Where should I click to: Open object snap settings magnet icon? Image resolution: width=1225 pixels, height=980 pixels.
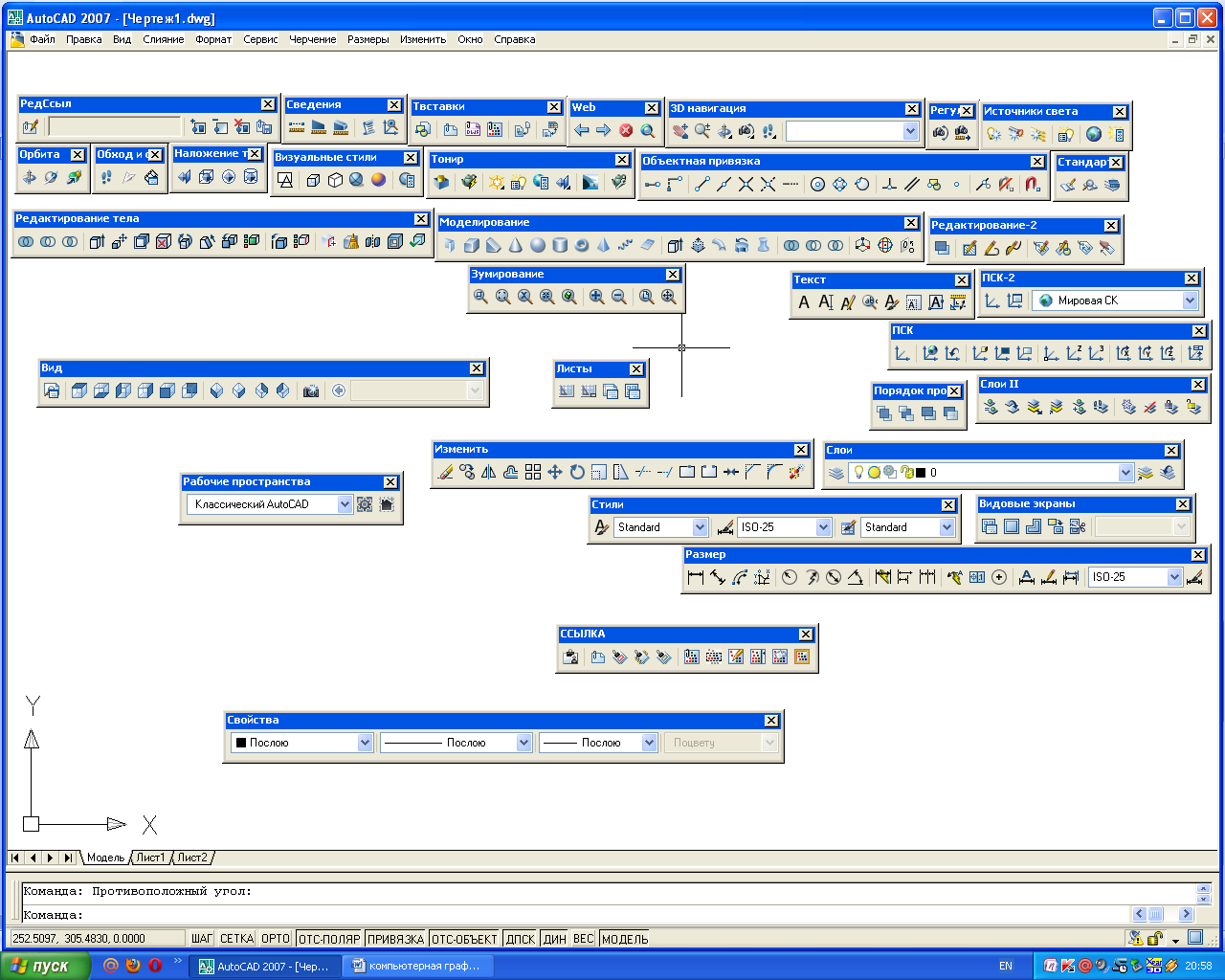pos(1033,185)
